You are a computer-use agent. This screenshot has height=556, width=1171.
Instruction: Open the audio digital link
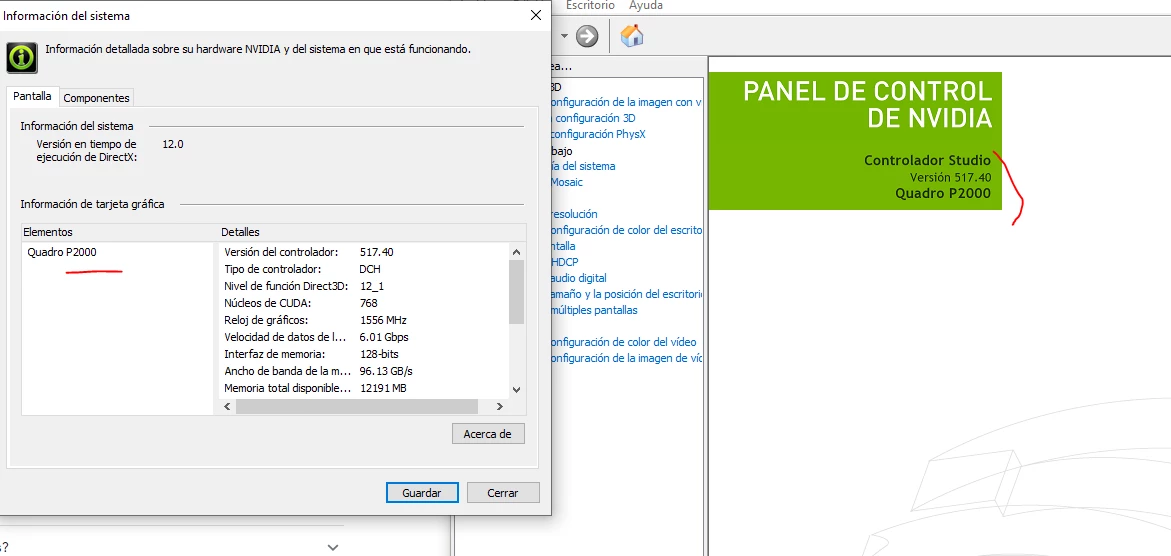pyautogui.click(x=579, y=278)
